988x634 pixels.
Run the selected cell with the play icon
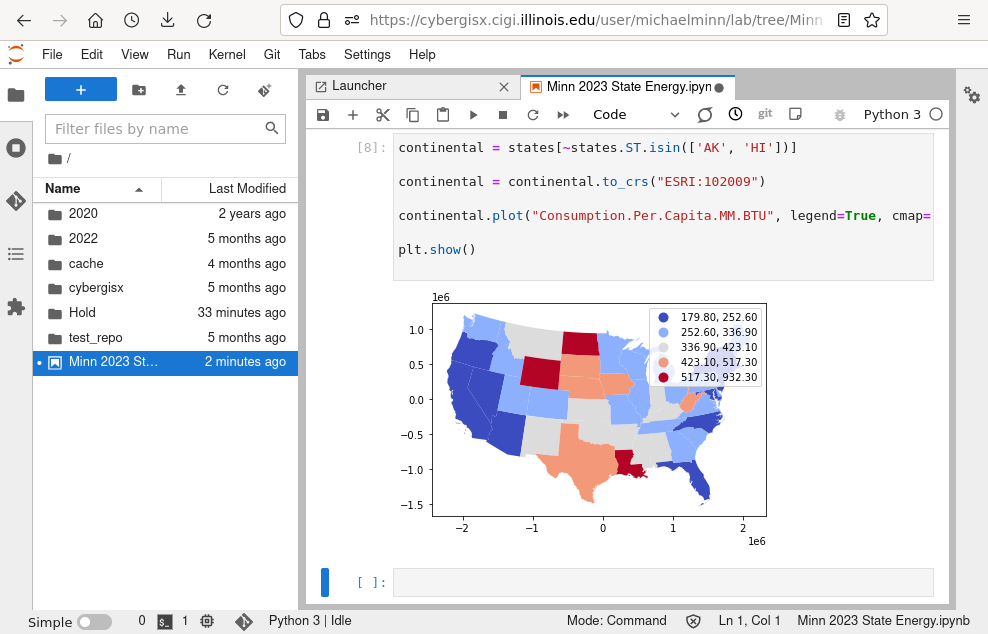coord(473,115)
